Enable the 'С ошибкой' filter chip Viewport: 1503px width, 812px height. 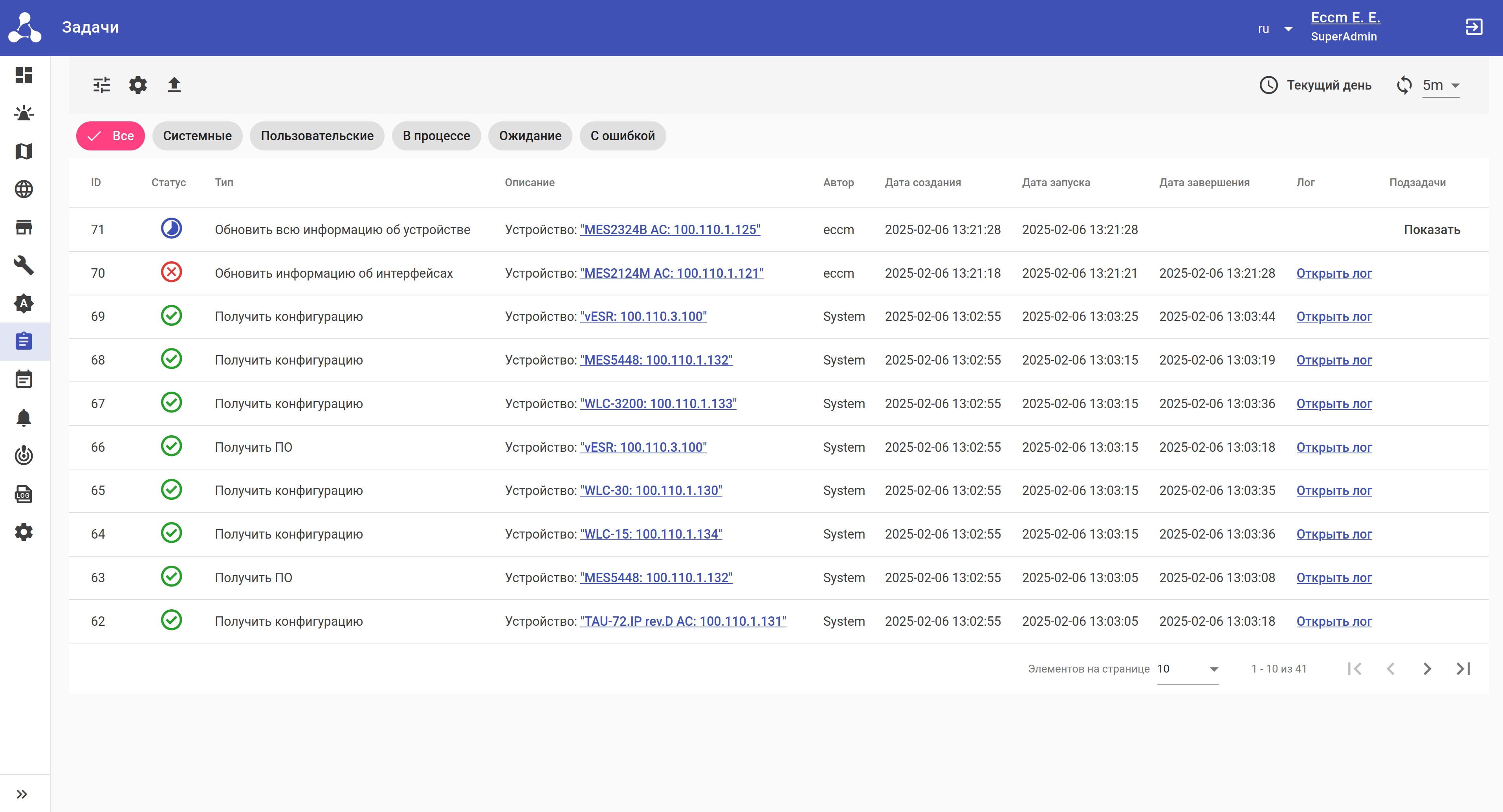(623, 136)
